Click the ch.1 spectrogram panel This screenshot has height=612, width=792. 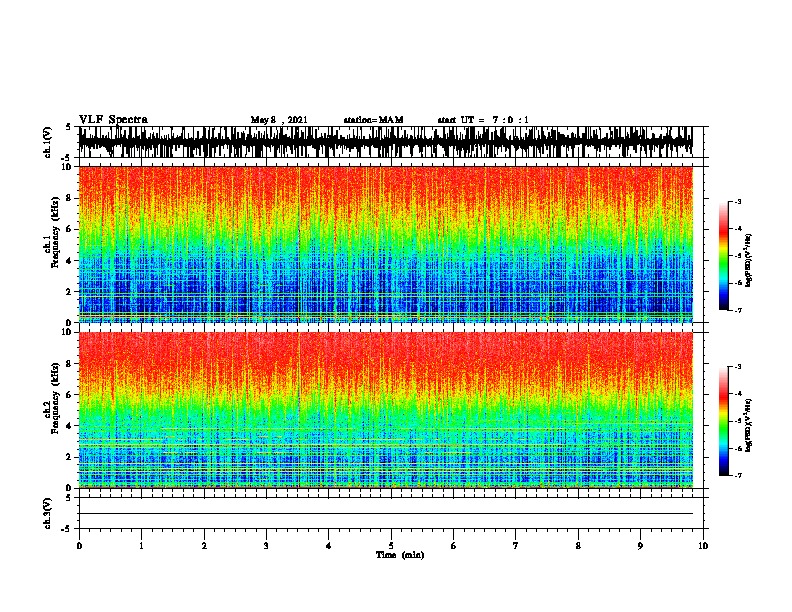386,244
